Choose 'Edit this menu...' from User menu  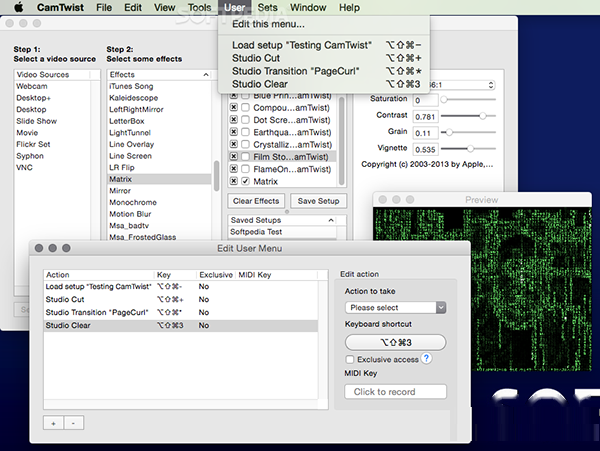pos(324,24)
